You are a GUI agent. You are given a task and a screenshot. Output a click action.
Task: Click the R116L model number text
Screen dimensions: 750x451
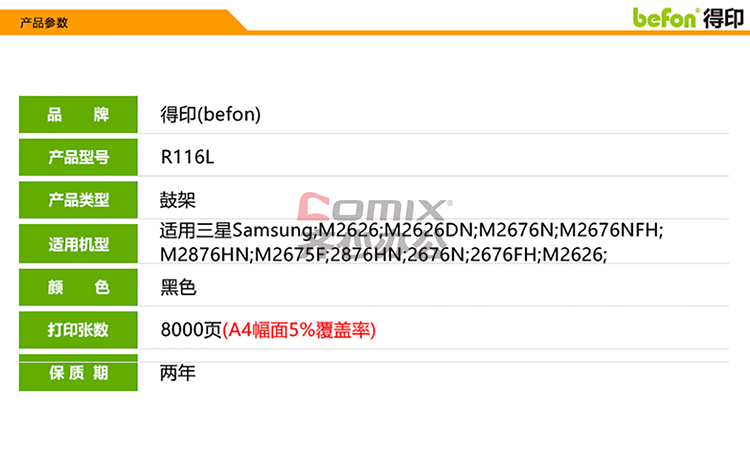click(x=187, y=157)
